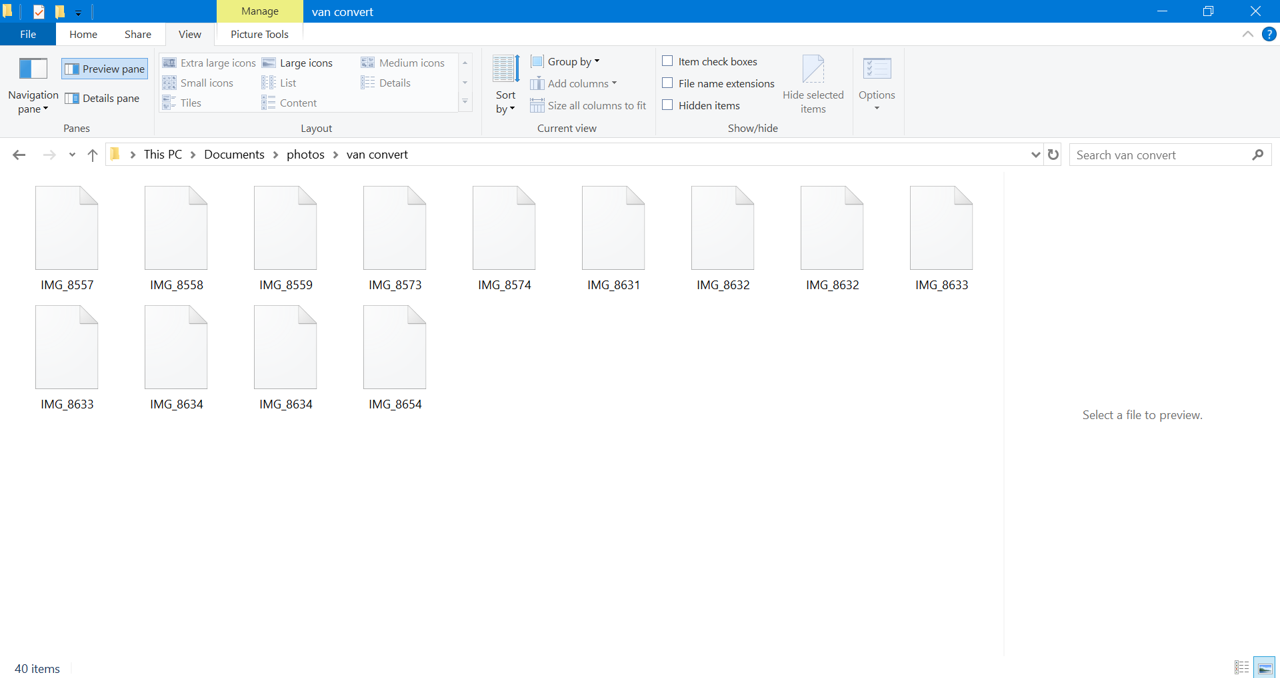1280x678 pixels.
Task: Refresh the van convert folder
Action: point(1053,155)
